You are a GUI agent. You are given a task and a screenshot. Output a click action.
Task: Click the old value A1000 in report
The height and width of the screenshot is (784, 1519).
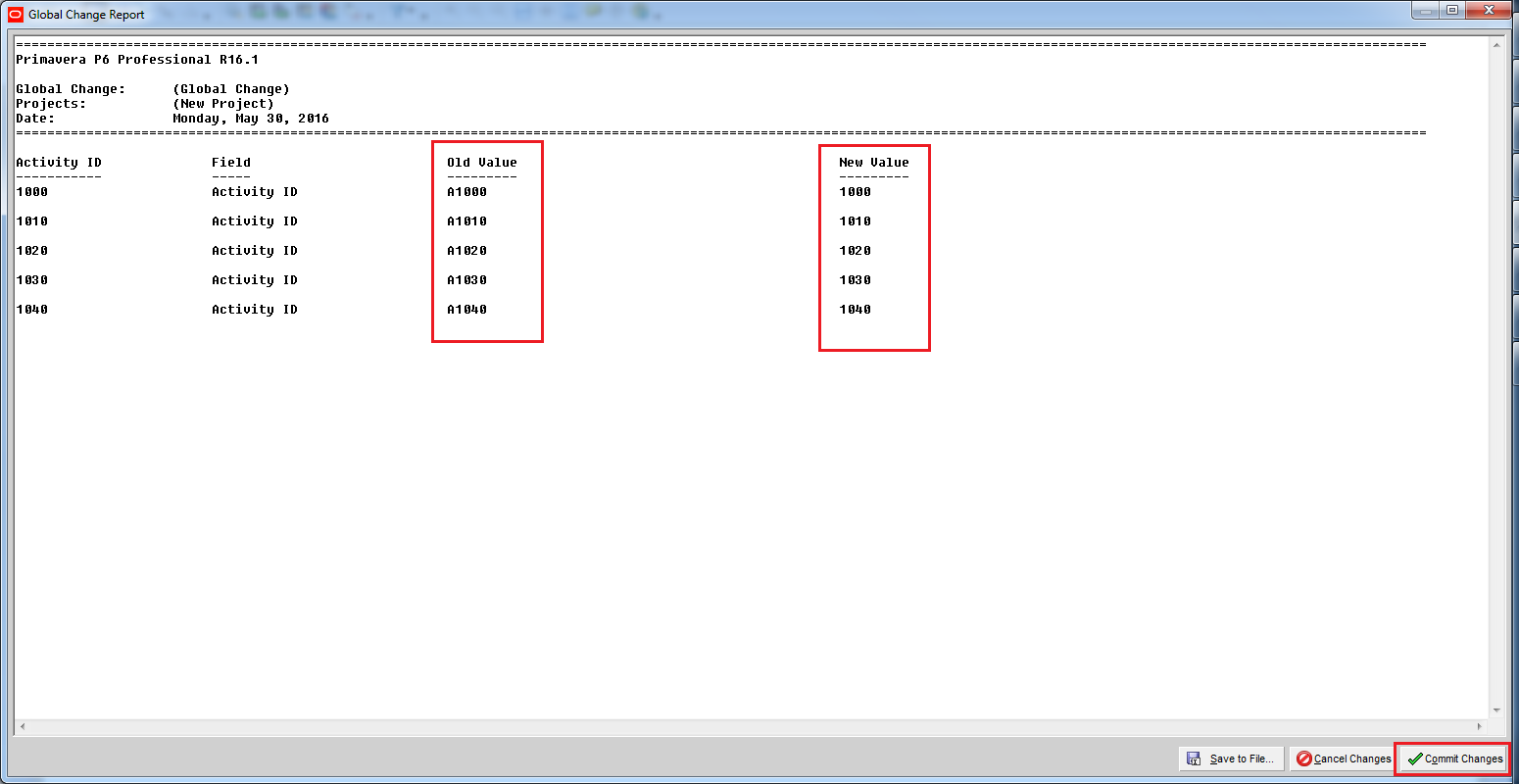pos(466,192)
